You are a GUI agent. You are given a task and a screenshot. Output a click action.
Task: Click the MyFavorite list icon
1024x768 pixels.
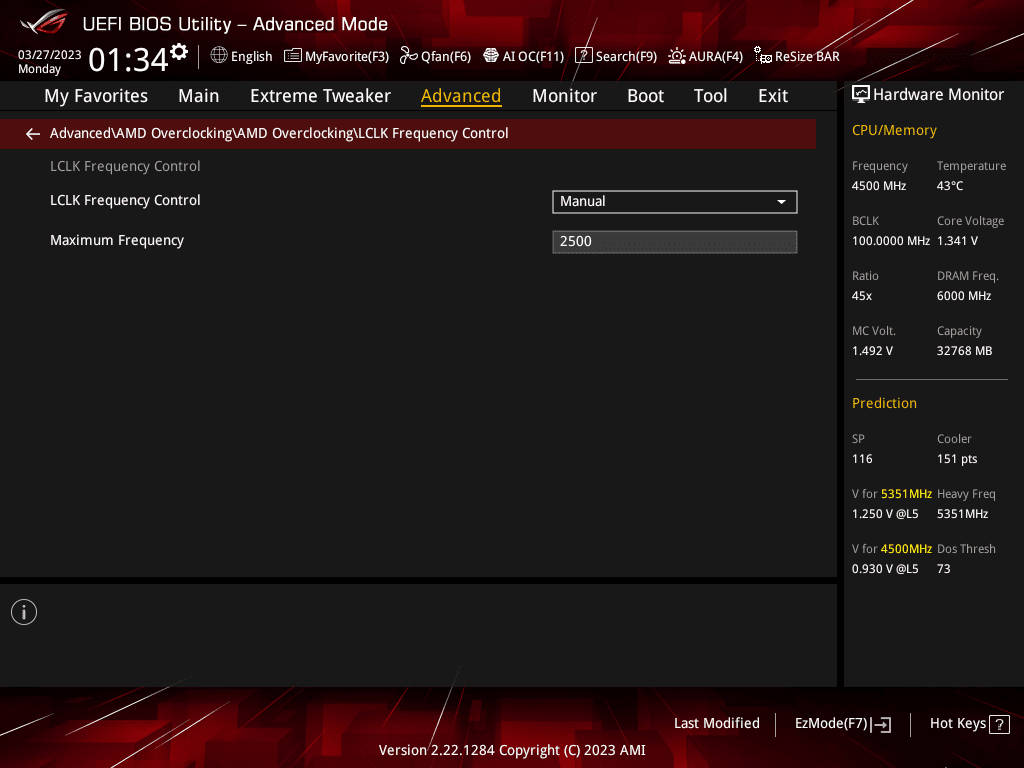pos(293,56)
